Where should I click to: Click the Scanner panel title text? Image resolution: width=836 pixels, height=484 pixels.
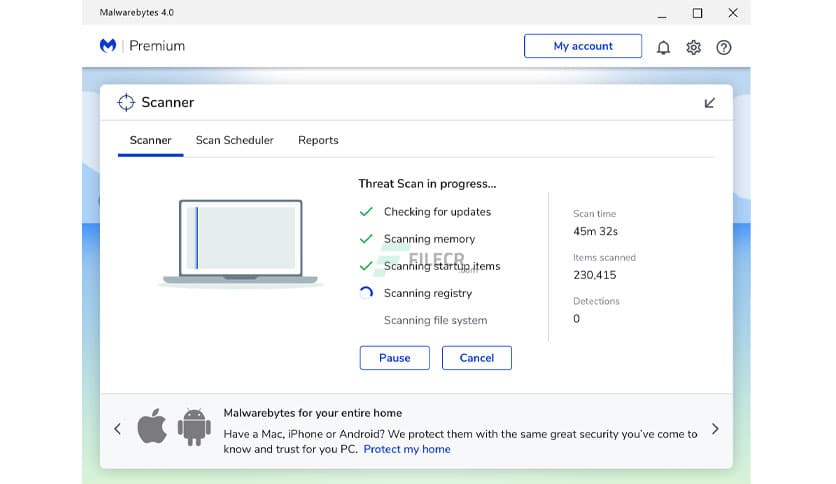(167, 102)
